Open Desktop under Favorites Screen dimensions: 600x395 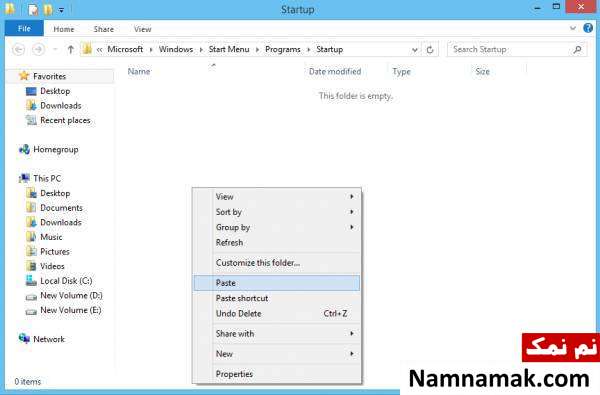click(55, 91)
